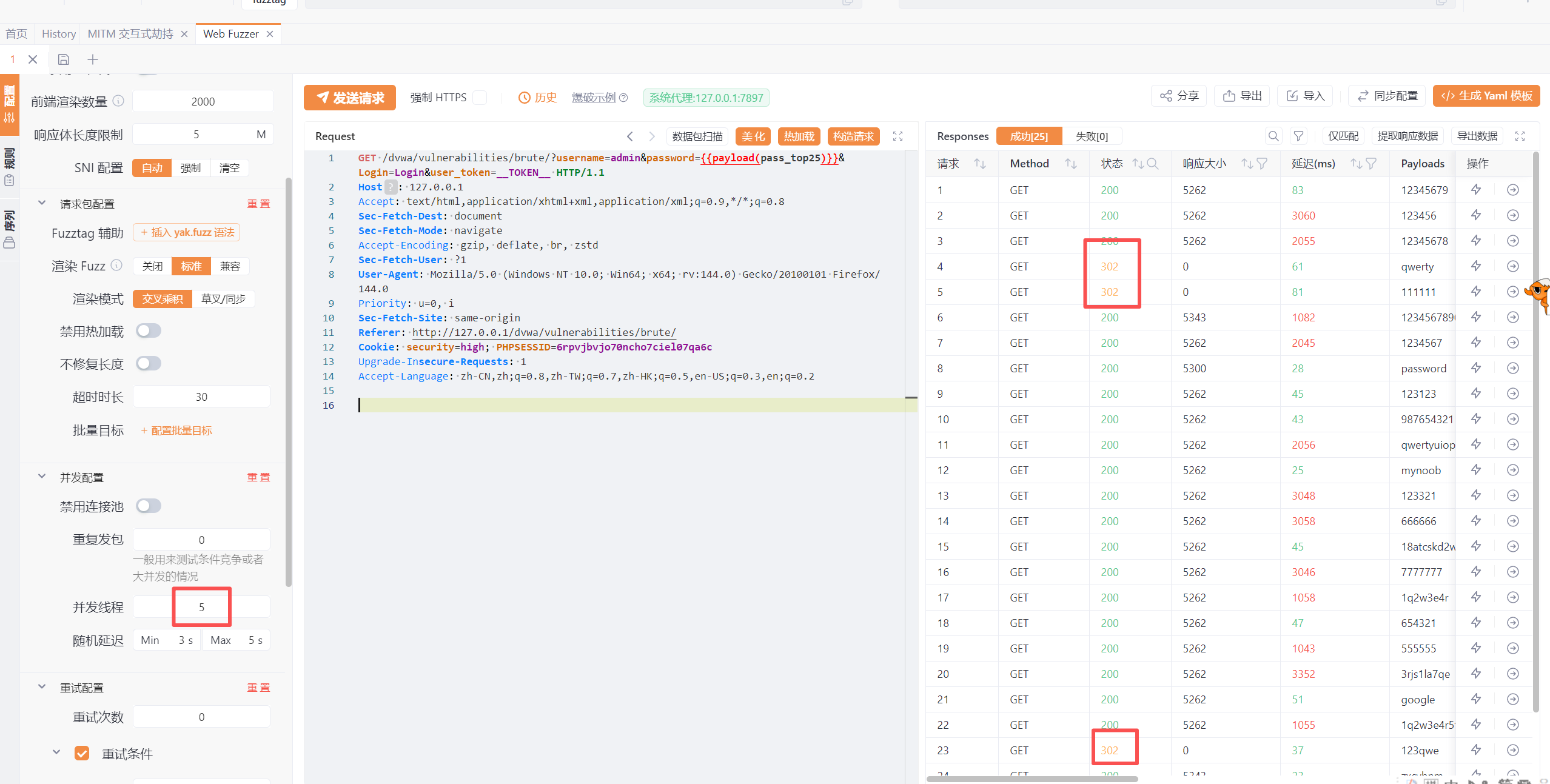Click the 生成 Yaml 模板 button
This screenshot has height=784, width=1550.
point(1486,96)
